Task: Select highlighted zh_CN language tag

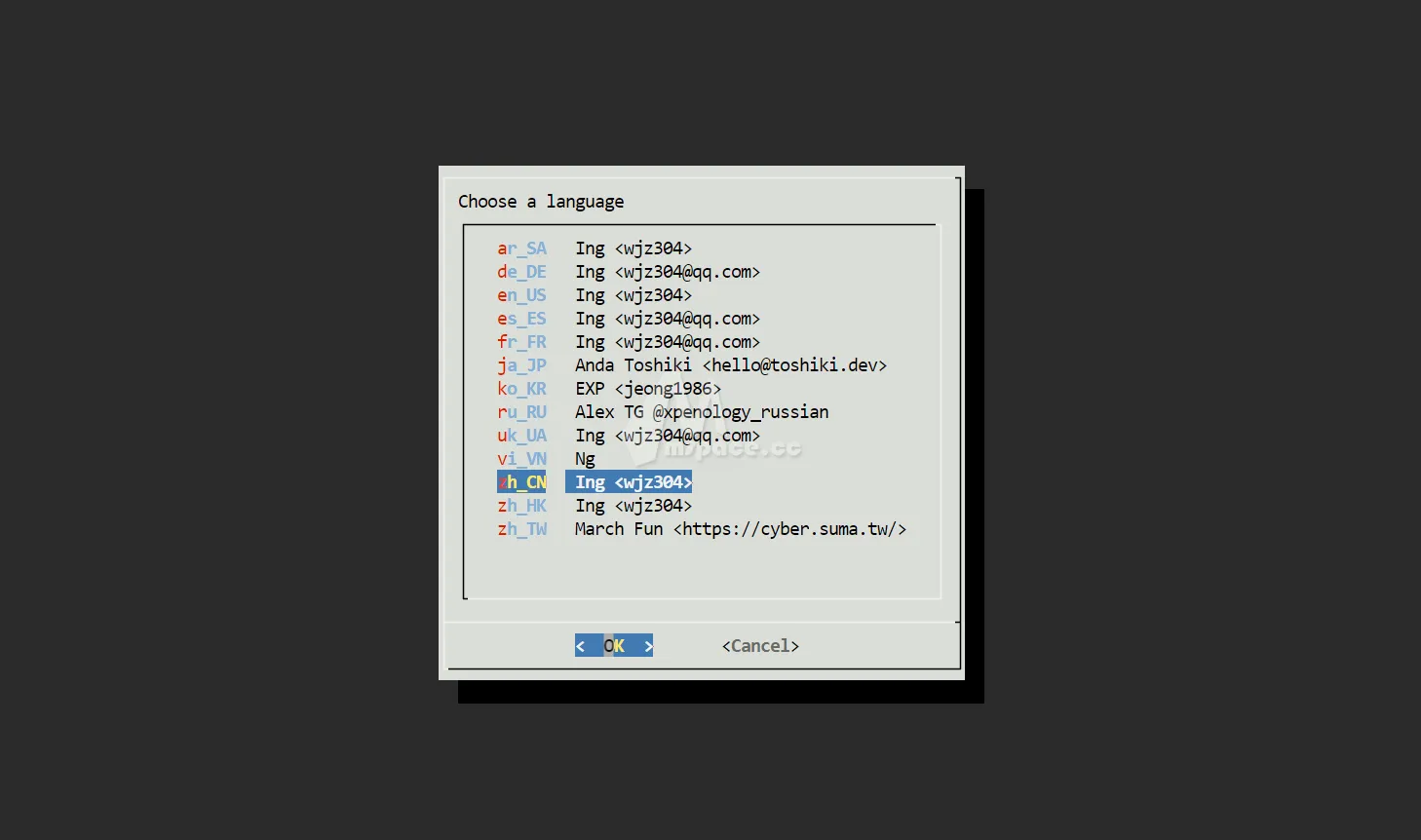Action: tap(521, 482)
